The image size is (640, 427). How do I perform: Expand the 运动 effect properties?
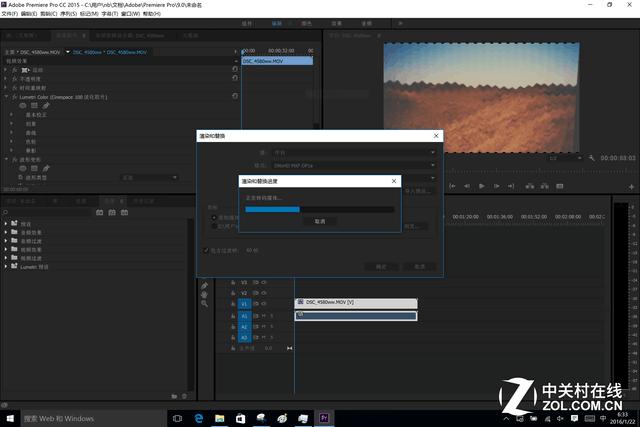point(5,70)
